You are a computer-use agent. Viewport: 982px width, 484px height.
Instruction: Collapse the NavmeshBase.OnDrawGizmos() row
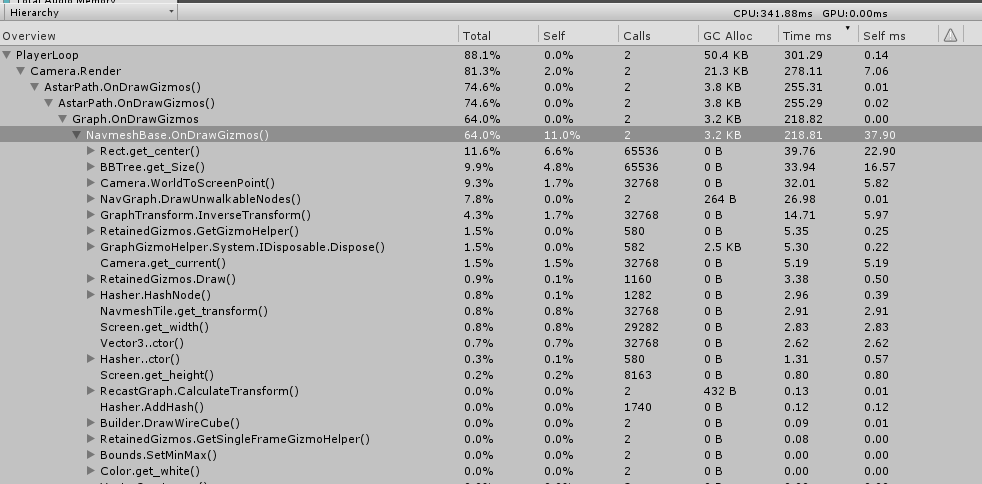[76, 135]
